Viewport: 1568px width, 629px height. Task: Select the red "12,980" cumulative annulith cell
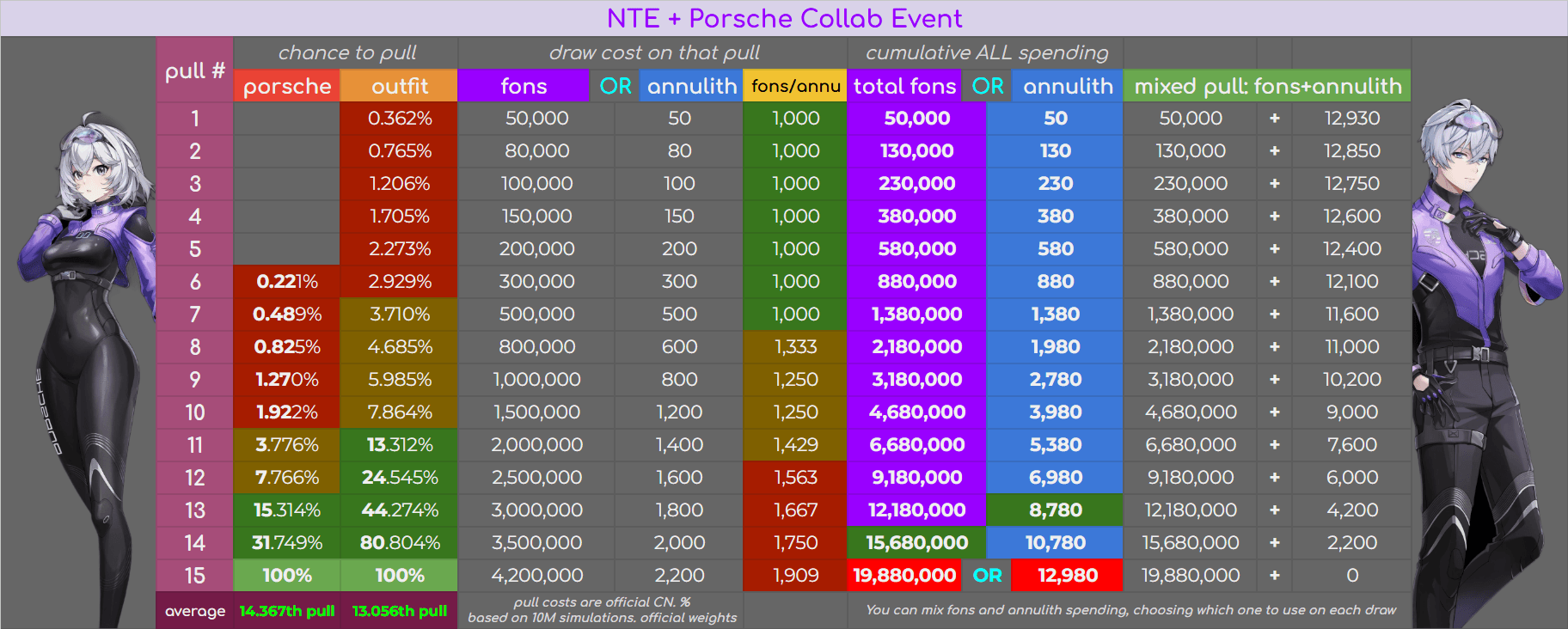pyautogui.click(x=1068, y=576)
